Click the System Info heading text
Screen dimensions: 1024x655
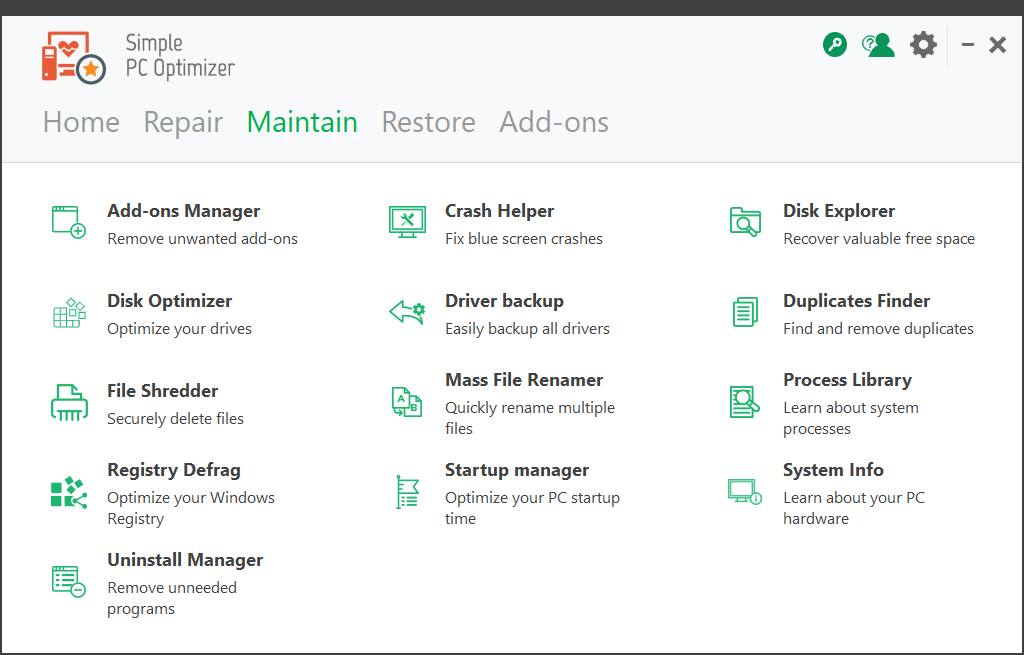click(833, 470)
